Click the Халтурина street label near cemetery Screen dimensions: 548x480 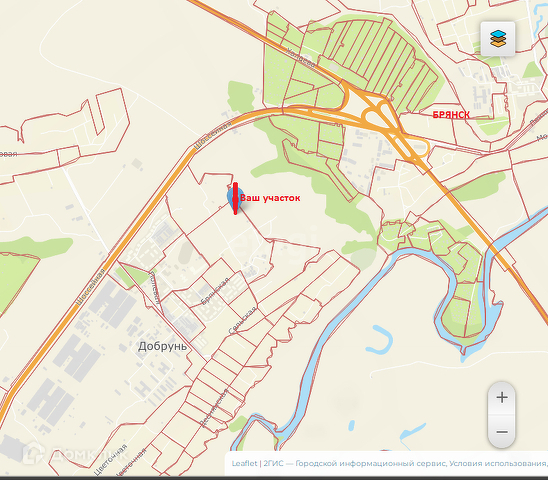point(301,58)
